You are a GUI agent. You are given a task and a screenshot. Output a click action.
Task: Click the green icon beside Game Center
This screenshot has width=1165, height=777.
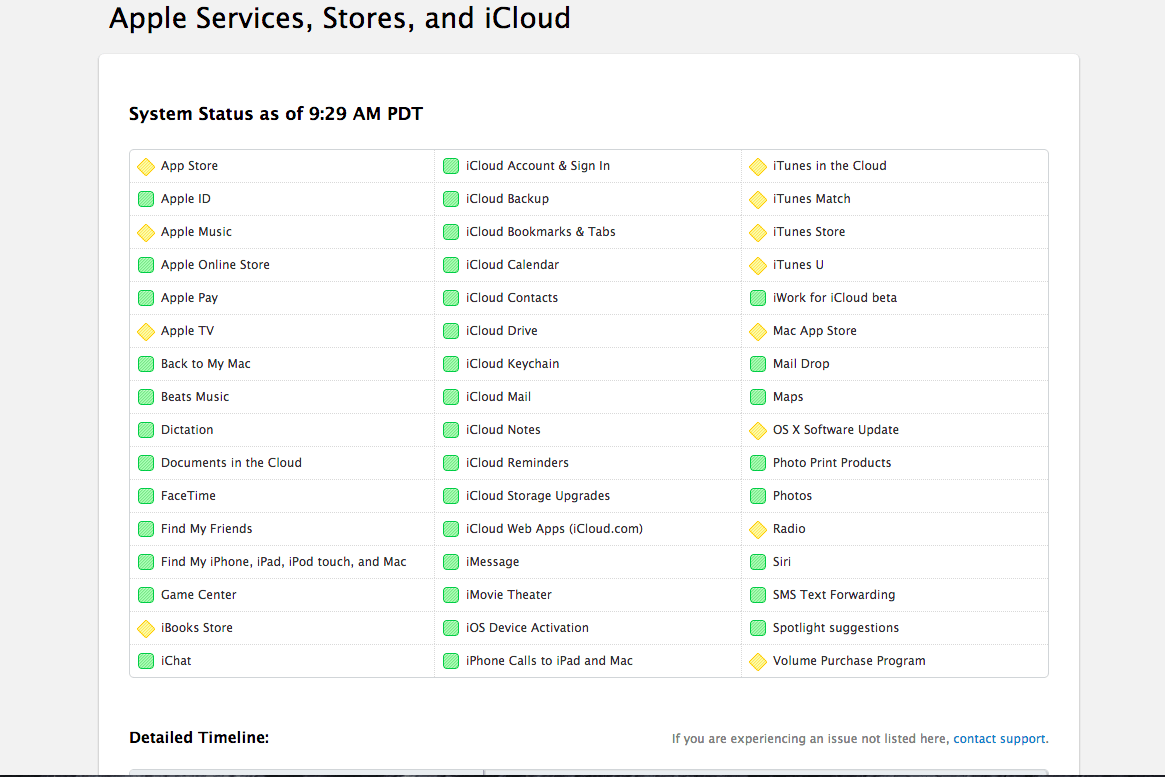click(146, 595)
